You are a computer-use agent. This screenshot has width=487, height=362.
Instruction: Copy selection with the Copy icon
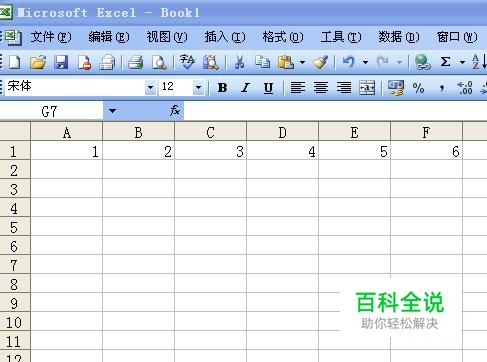pyautogui.click(x=262, y=62)
